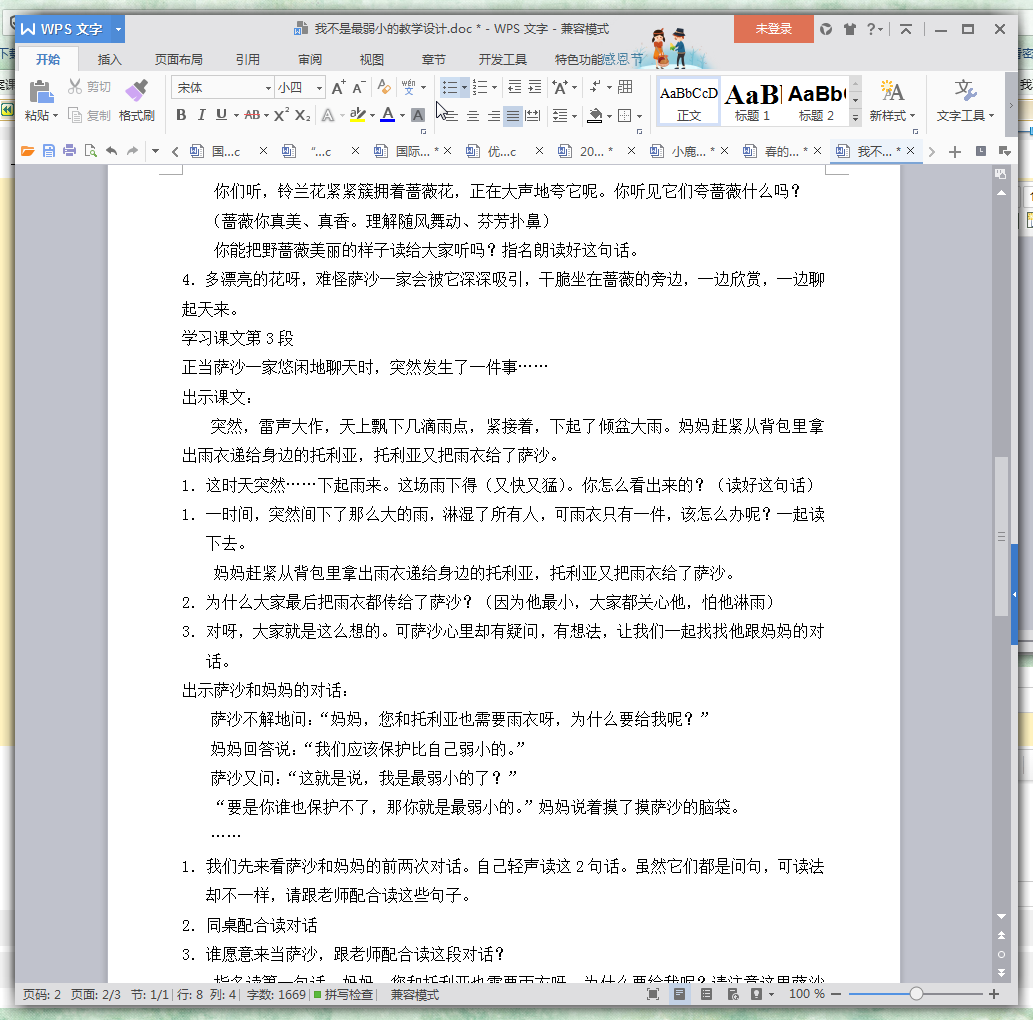Expand the borders dropdown arrow
Viewport: 1033px width, 1020px height.
639,117
